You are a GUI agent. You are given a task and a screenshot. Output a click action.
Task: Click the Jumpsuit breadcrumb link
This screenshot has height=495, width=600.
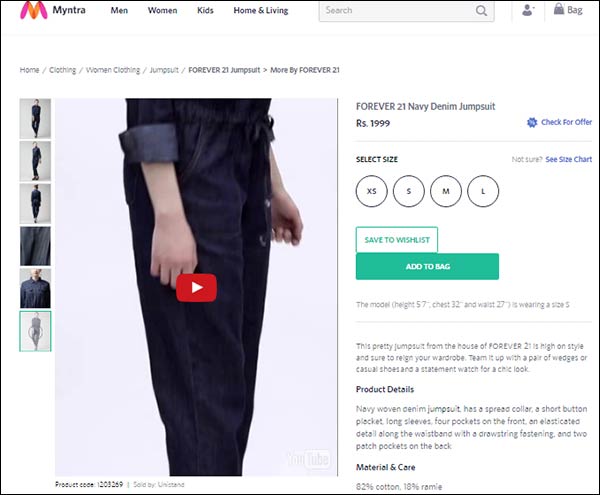click(x=164, y=70)
